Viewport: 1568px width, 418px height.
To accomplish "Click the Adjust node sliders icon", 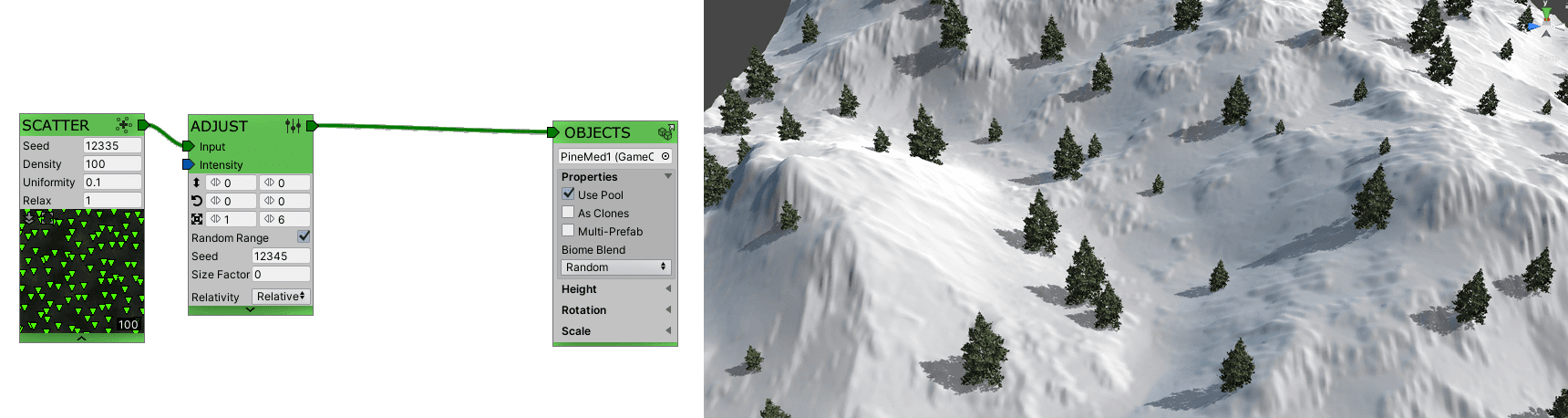I will (293, 126).
